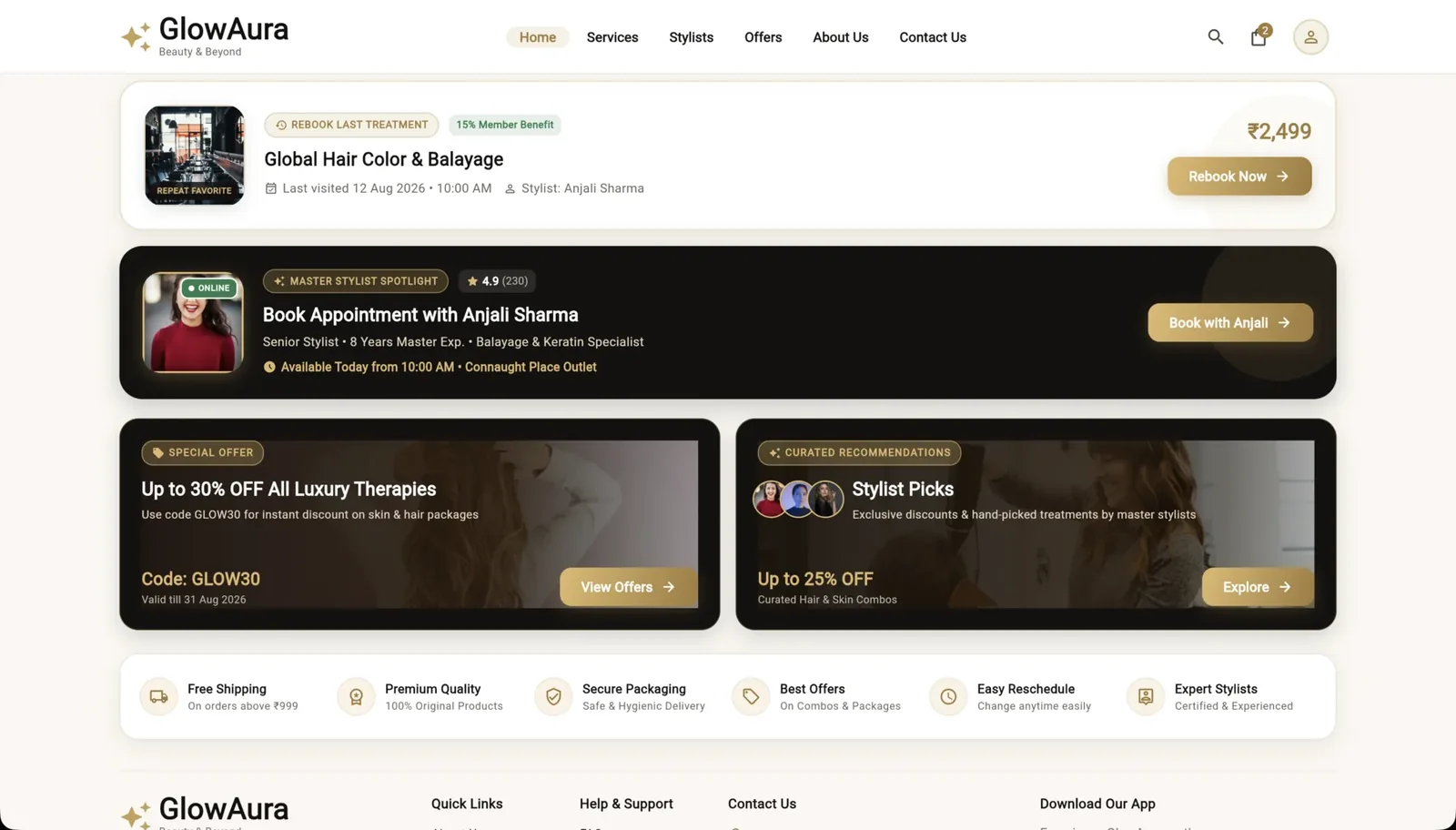
Task: Click the Expert Stylists certificate icon
Action: (x=1146, y=697)
